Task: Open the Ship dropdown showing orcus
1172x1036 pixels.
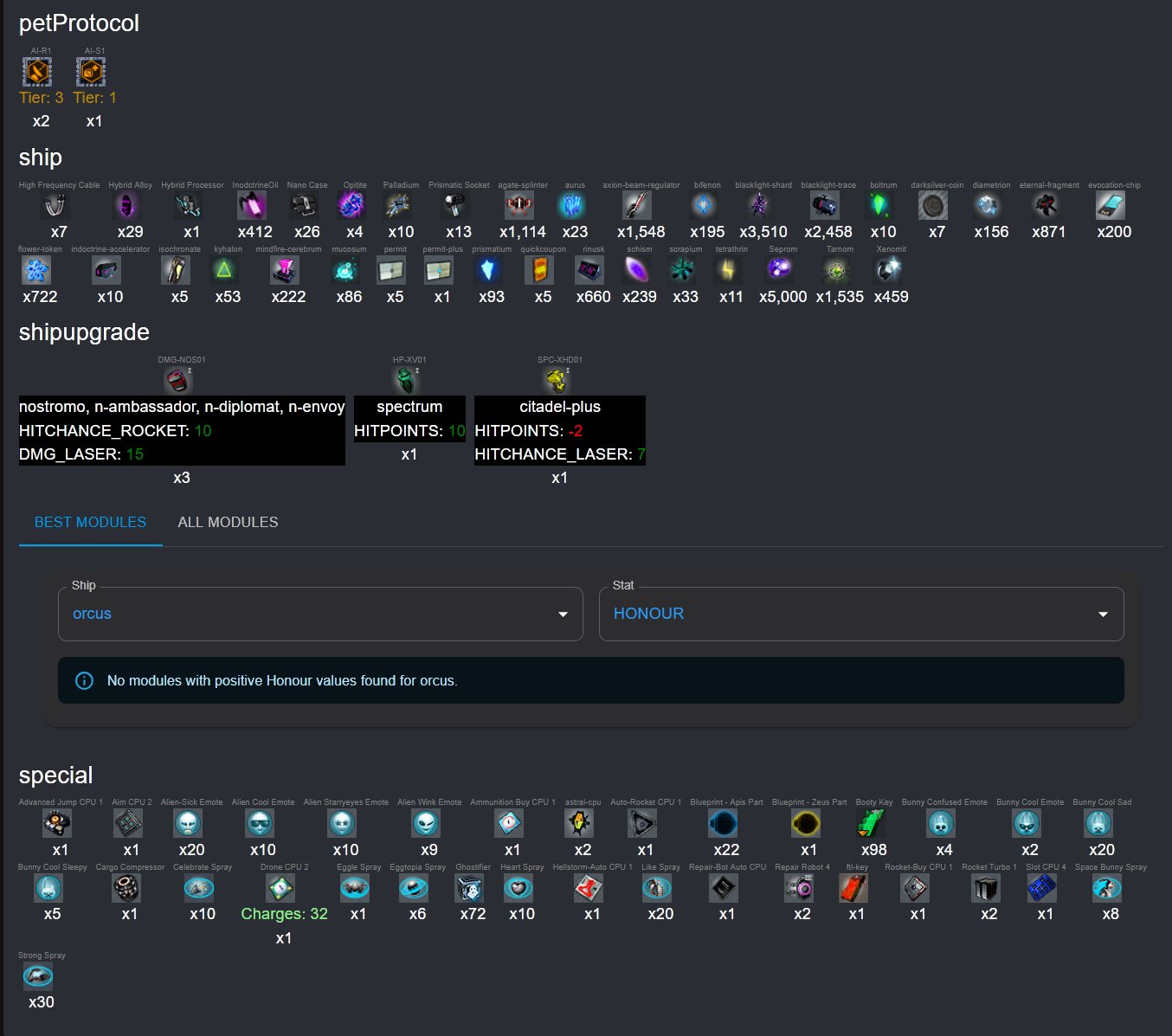Action: coord(320,614)
